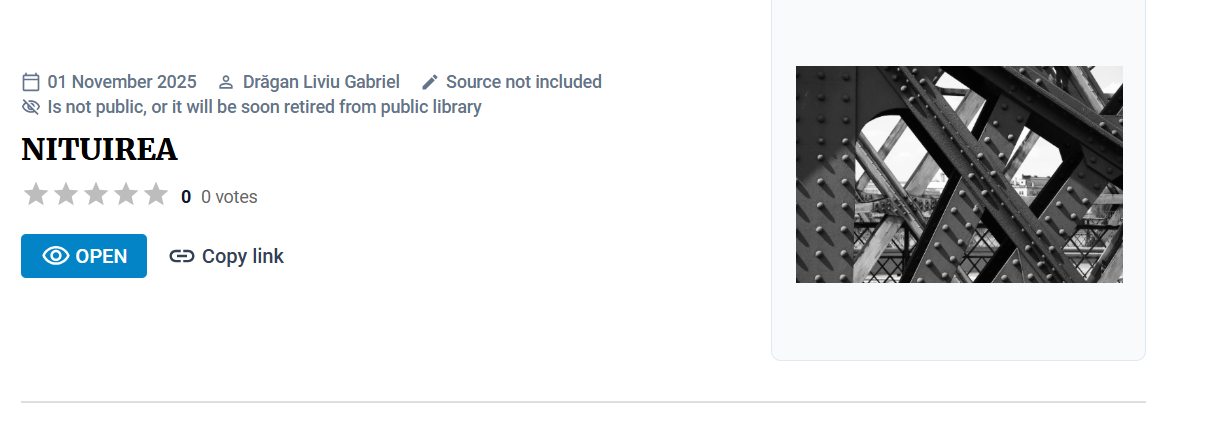This screenshot has width=1215, height=436.
Task: Click the eye icon in the OPEN button
Action: [56, 256]
